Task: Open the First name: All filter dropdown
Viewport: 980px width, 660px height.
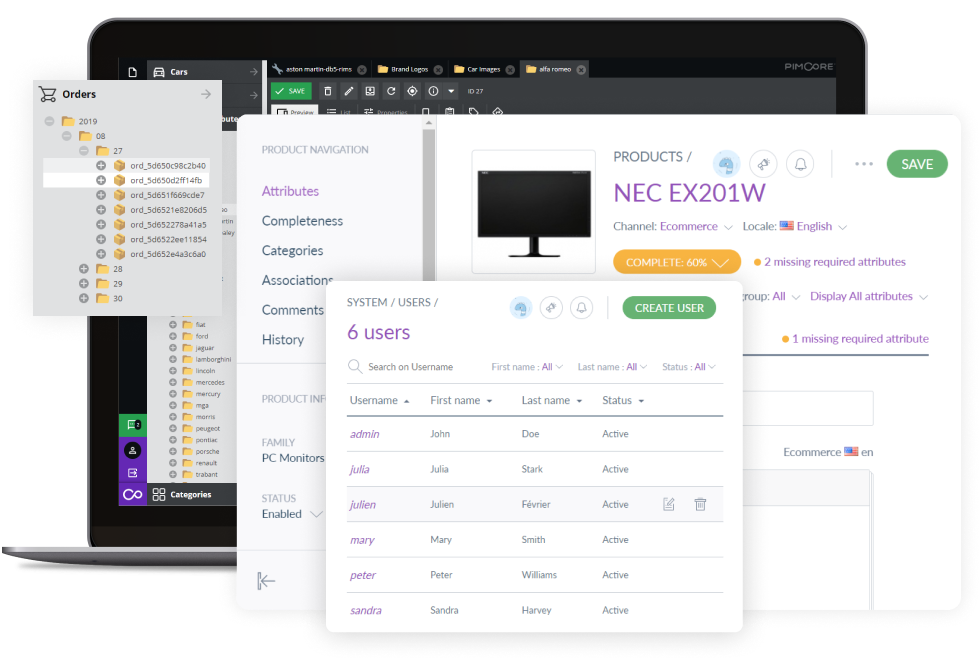Action: [x=527, y=367]
